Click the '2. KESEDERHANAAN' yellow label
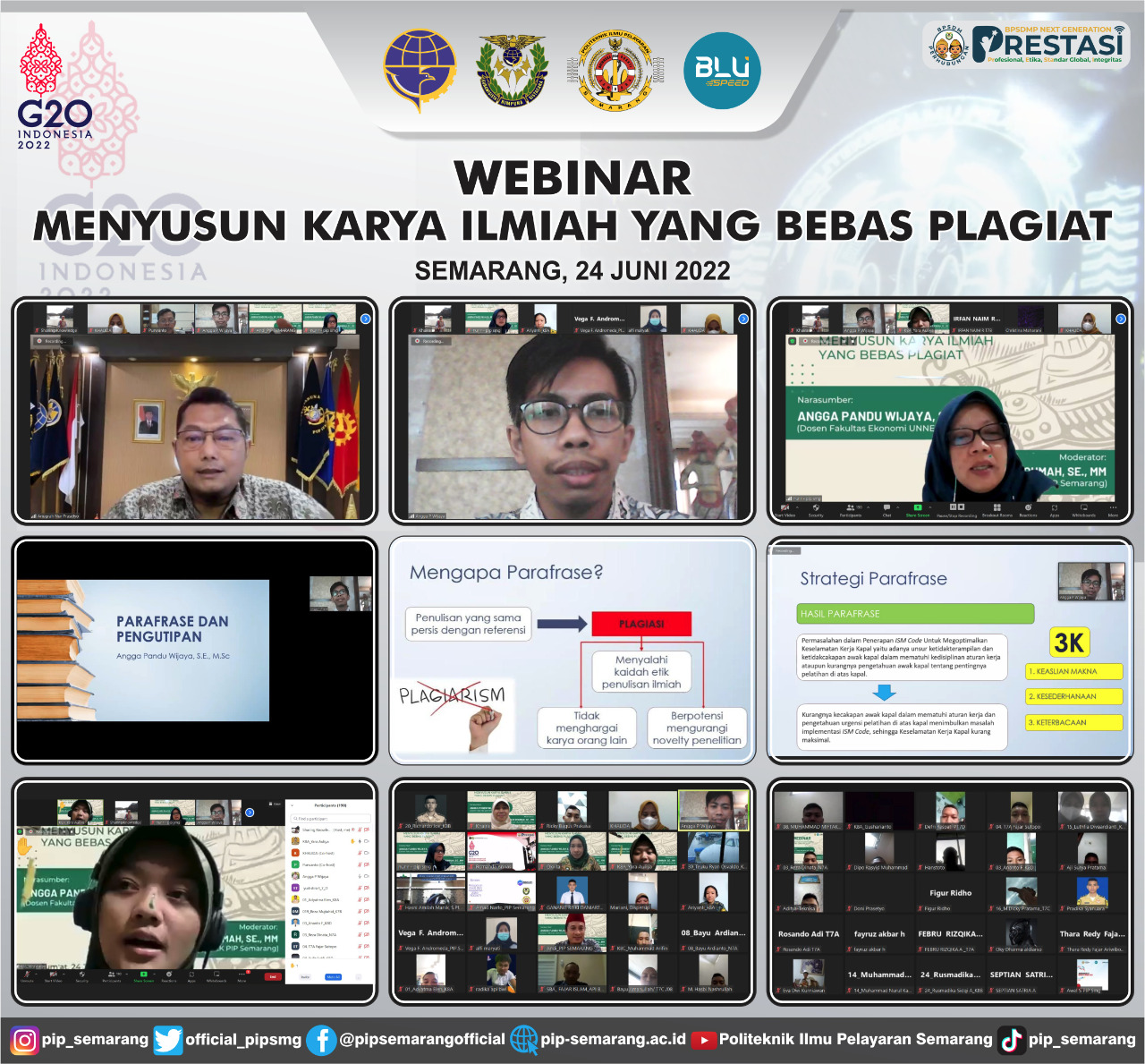This screenshot has height=1064, width=1145. click(x=1073, y=696)
